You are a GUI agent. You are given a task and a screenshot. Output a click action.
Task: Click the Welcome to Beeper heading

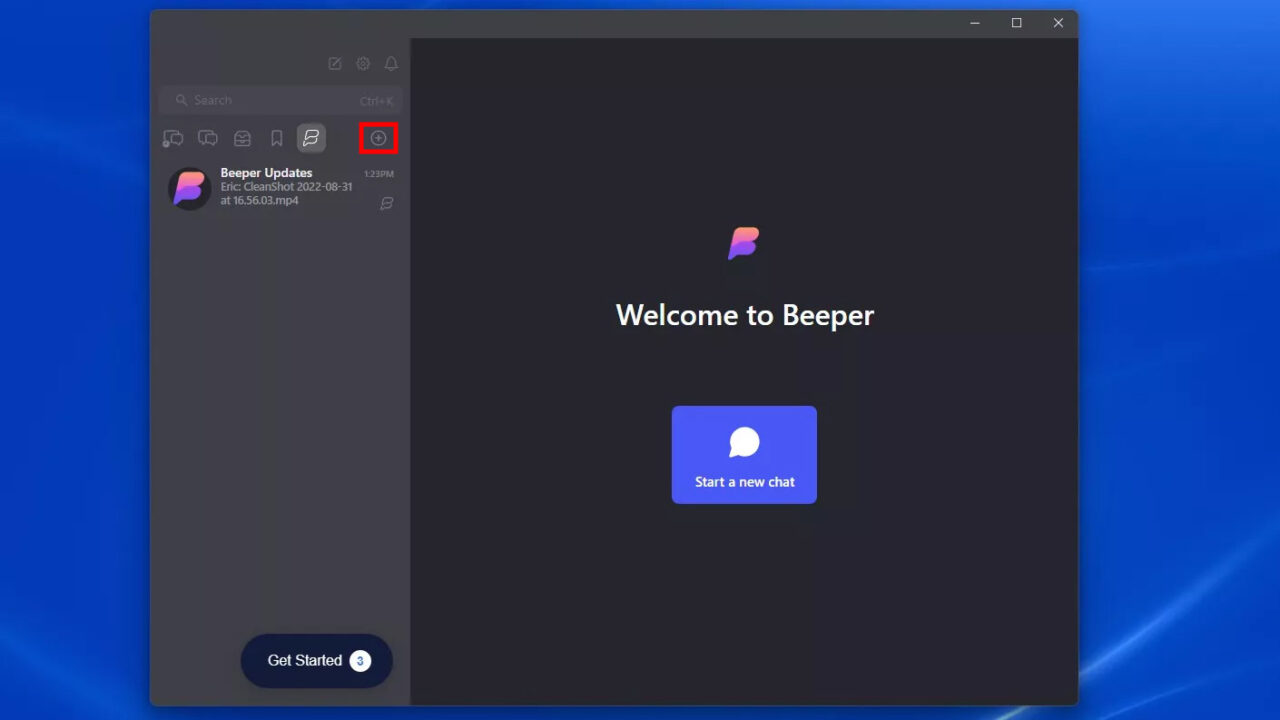tap(744, 315)
